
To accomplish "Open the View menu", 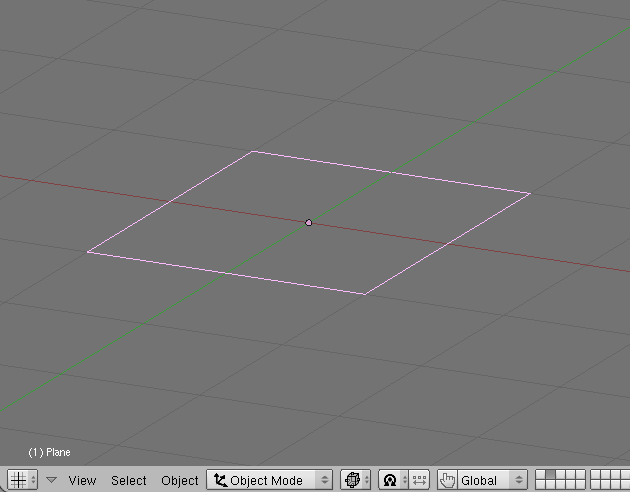I will click(x=82, y=480).
